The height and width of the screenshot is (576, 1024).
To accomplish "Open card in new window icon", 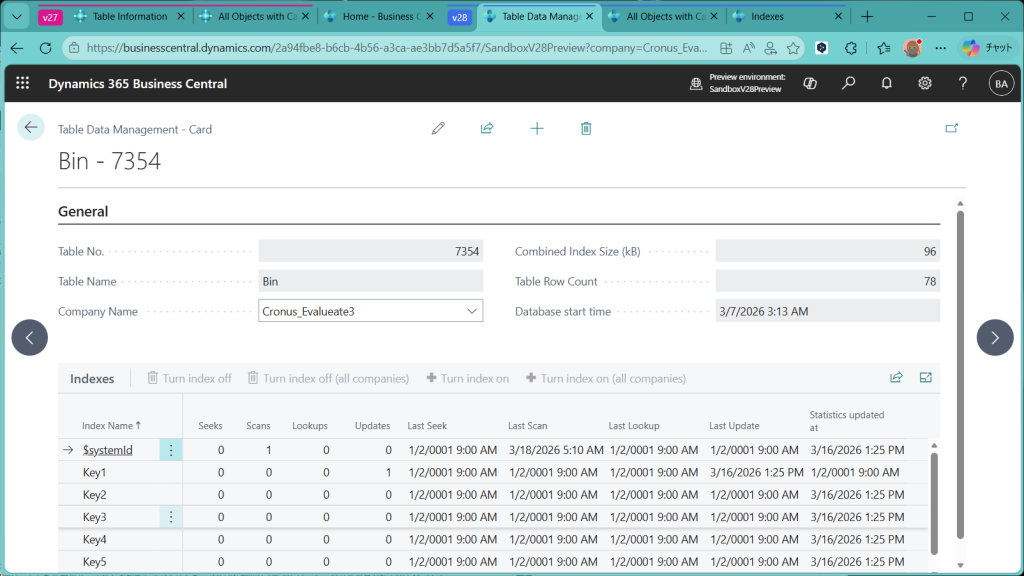I will pyautogui.click(x=951, y=128).
